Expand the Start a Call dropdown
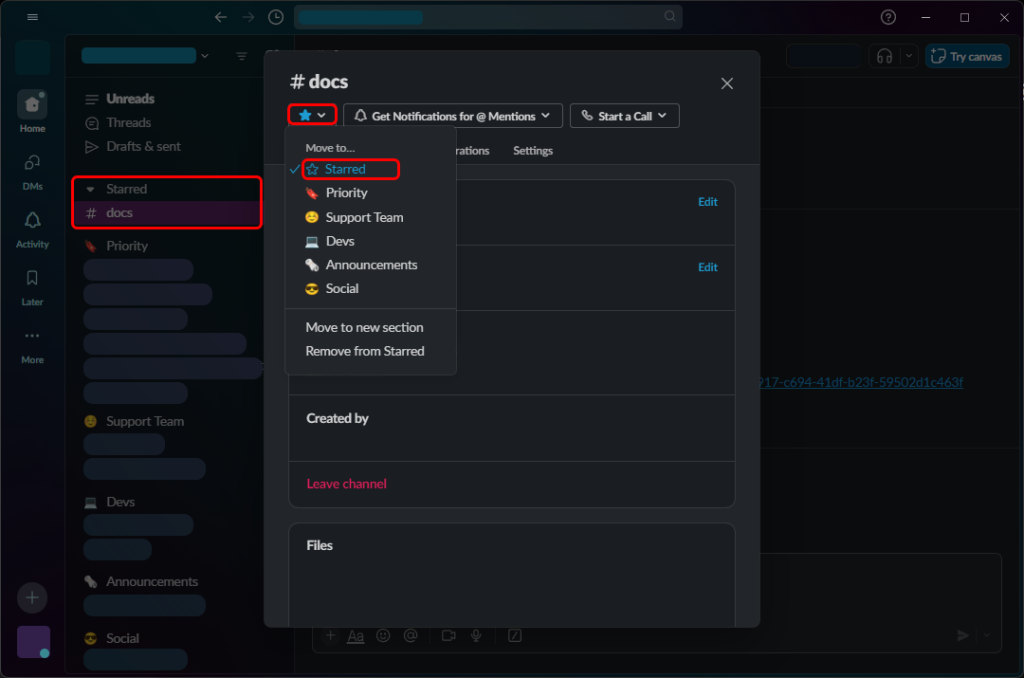The image size is (1024, 678). tap(625, 116)
